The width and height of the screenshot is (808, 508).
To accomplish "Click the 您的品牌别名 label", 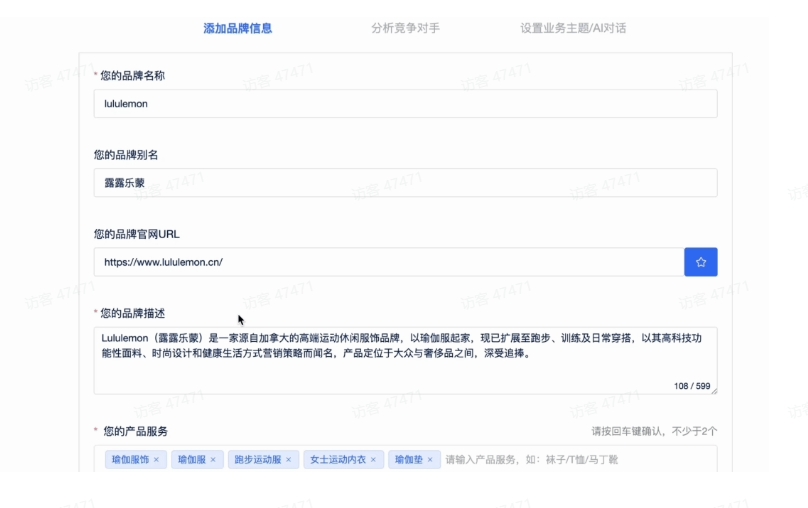I will 126,155.
